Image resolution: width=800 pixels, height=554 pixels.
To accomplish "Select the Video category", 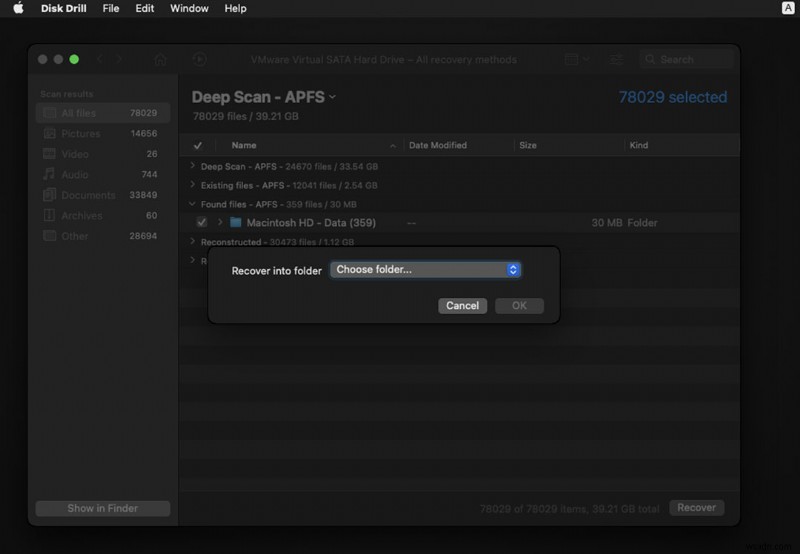I will click(103, 154).
